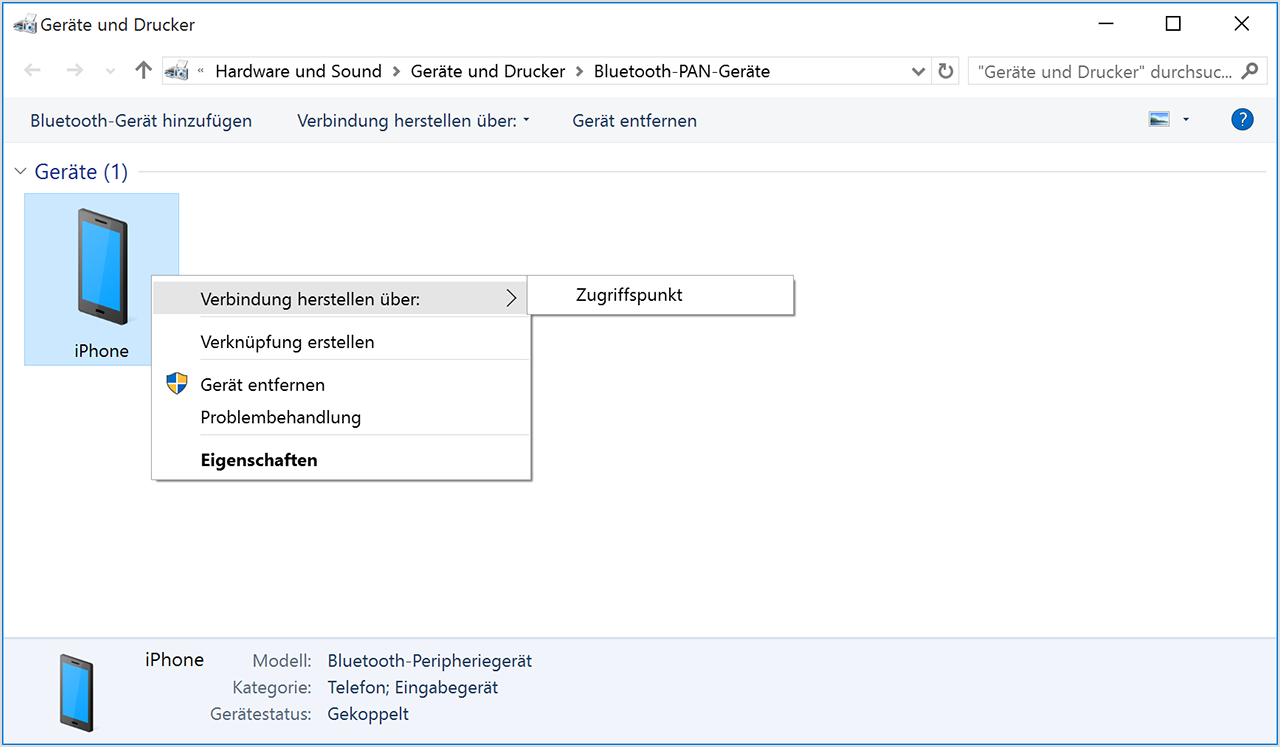The width and height of the screenshot is (1280, 748).
Task: Go up one folder level
Action: pyautogui.click(x=143, y=71)
